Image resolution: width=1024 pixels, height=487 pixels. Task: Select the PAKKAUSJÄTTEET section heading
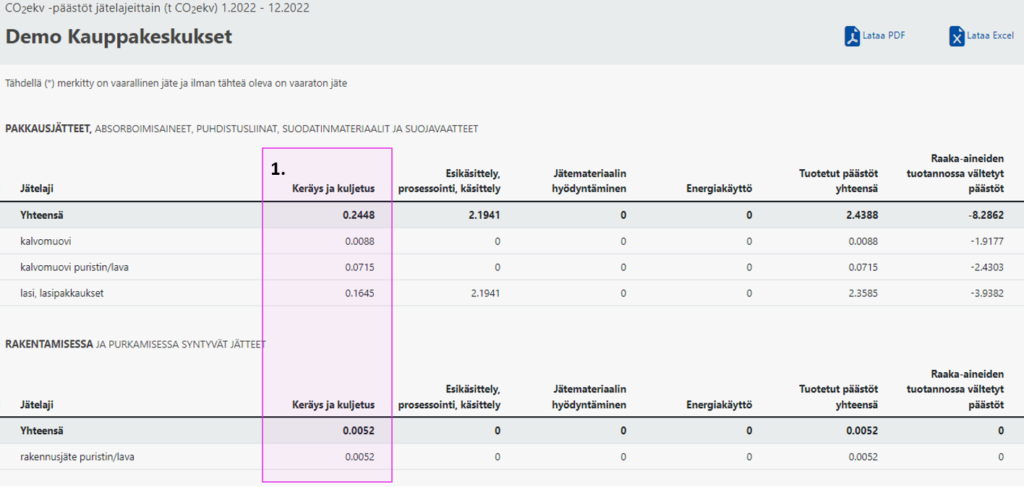[48, 128]
